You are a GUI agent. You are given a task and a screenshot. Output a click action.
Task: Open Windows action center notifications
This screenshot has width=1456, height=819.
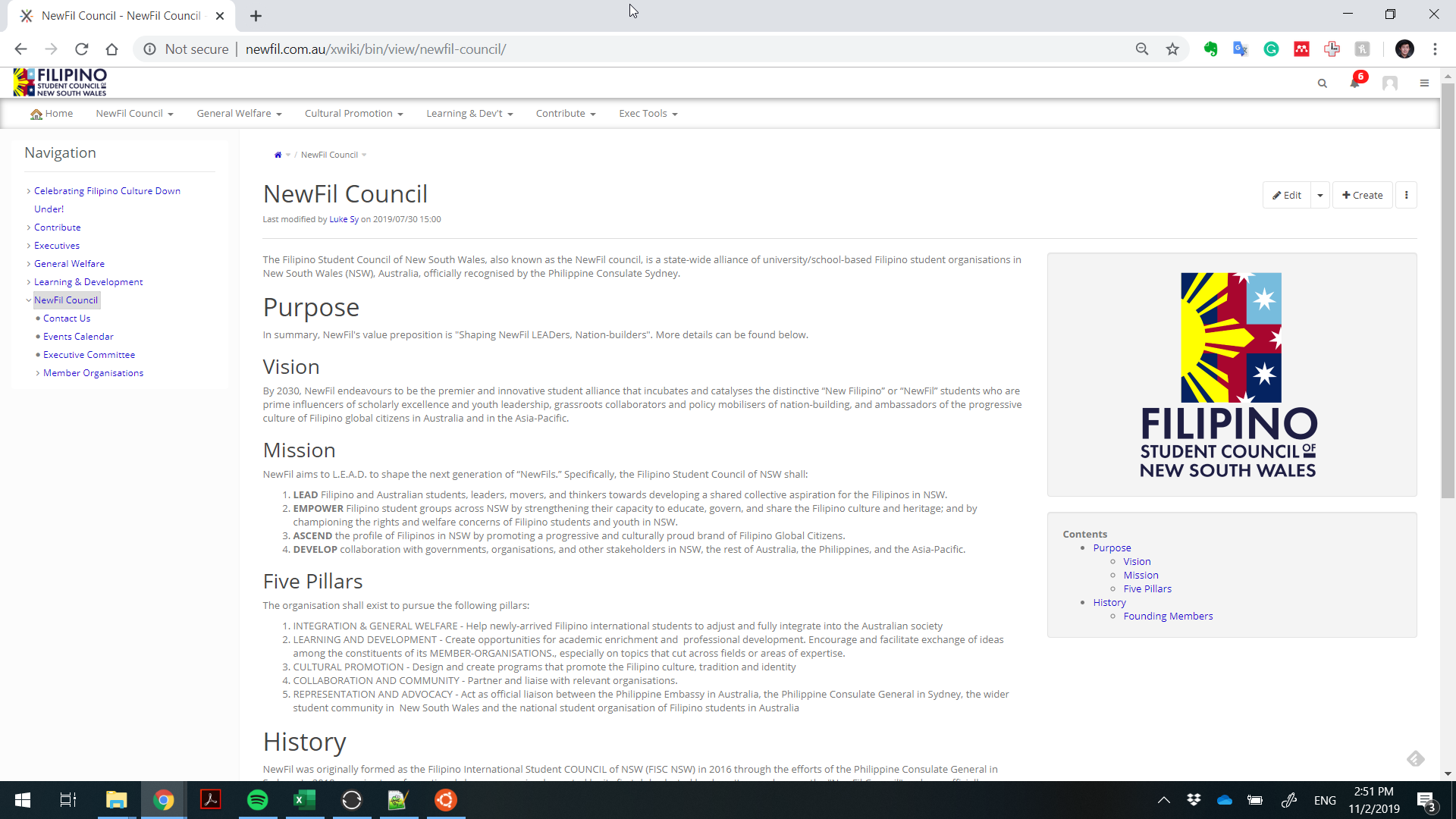(x=1426, y=800)
